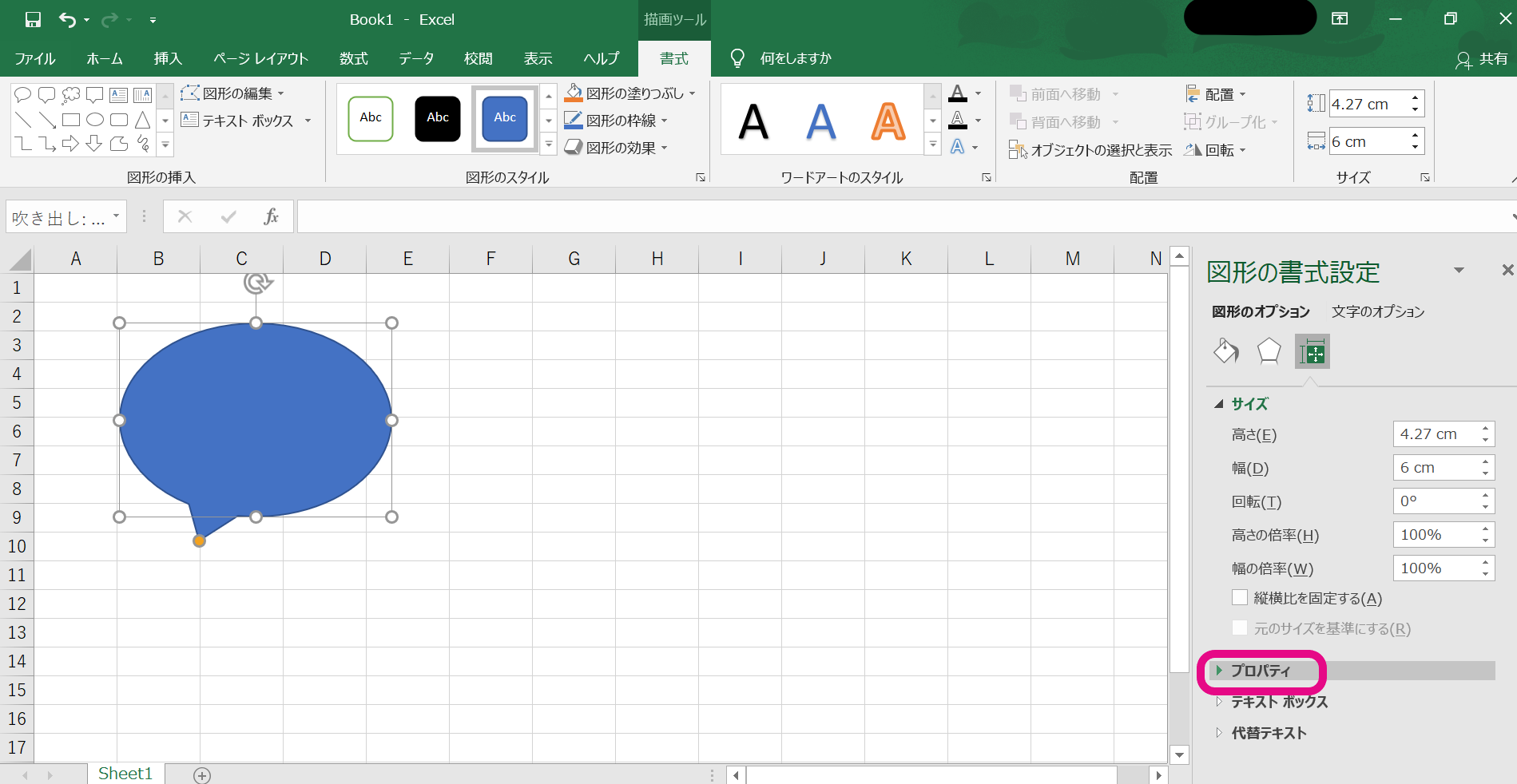Click the Undo arrow icon
Image resolution: width=1517 pixels, height=784 pixels.
click(x=68, y=20)
